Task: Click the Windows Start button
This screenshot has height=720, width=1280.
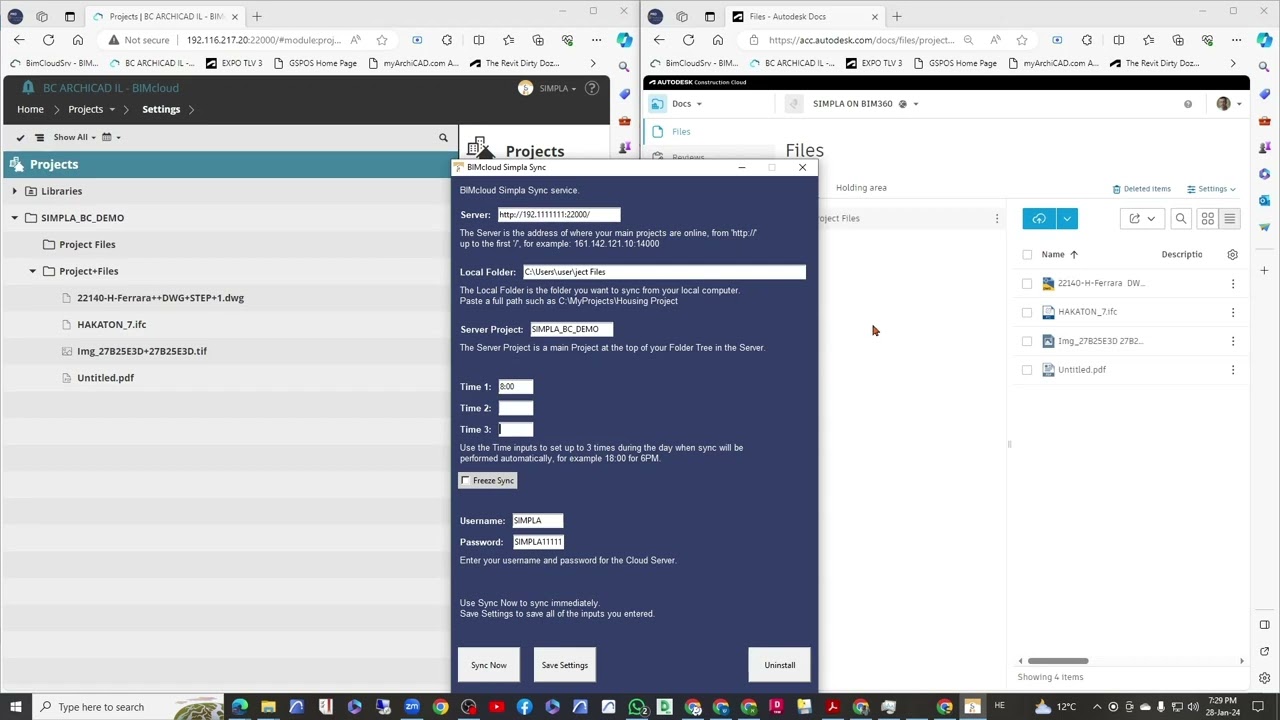Action: (x=16, y=707)
